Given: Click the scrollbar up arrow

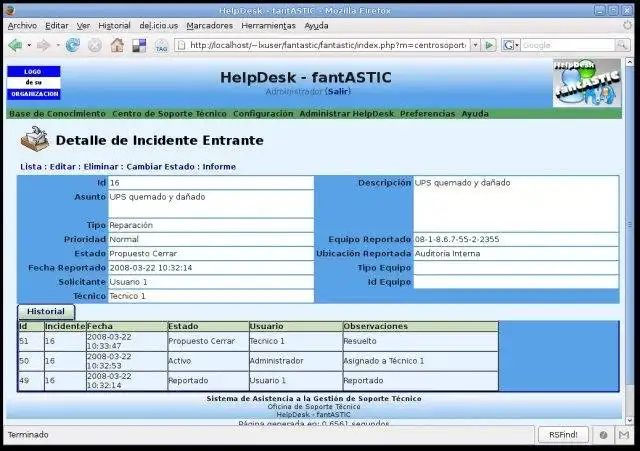Looking at the screenshot, I should (630, 62).
